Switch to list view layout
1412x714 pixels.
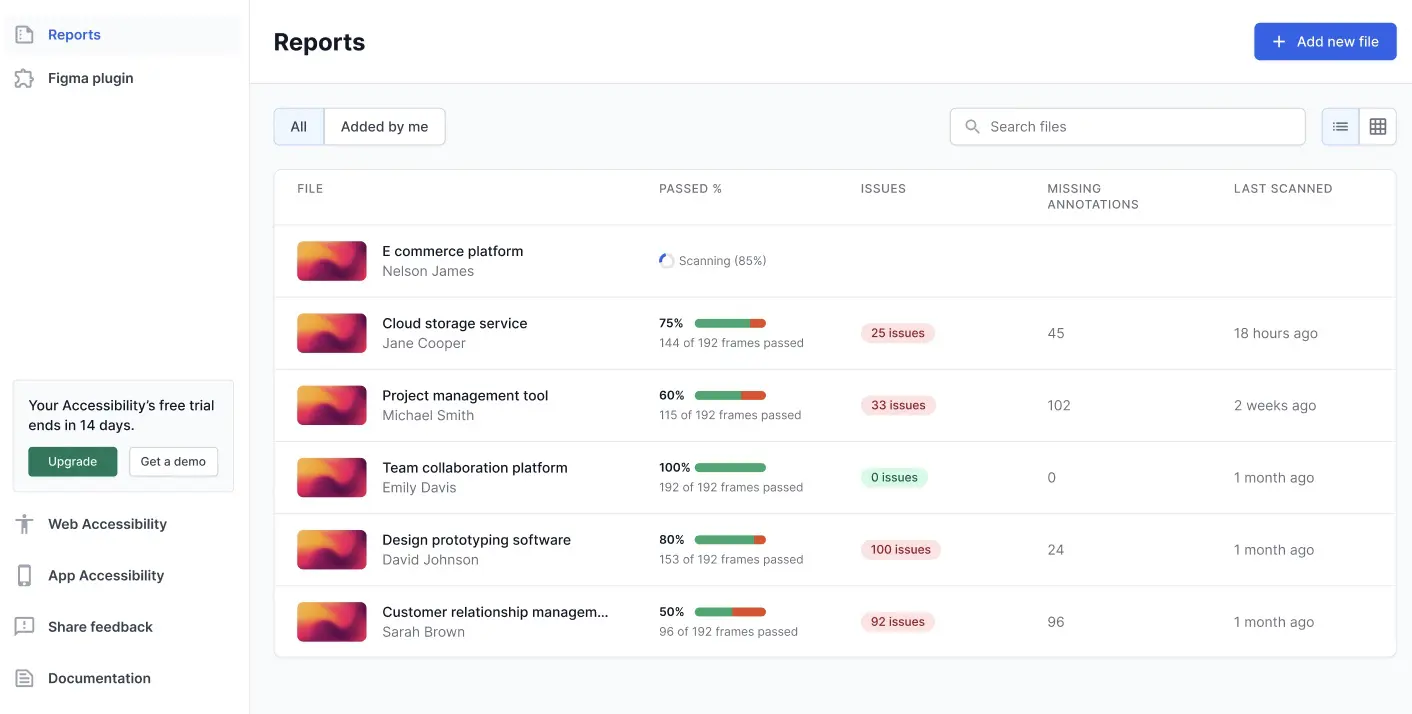click(x=1340, y=126)
